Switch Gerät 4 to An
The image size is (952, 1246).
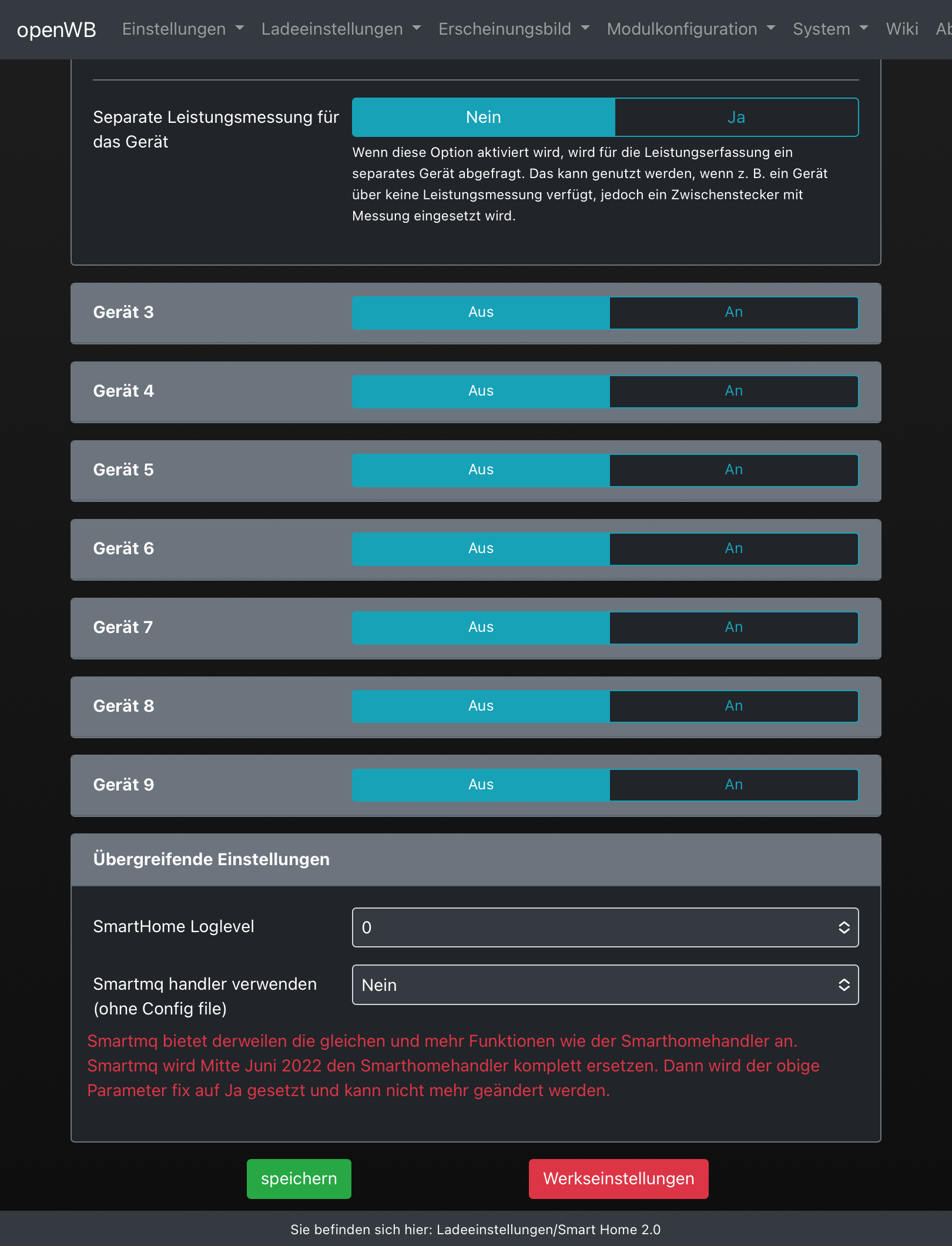[733, 391]
